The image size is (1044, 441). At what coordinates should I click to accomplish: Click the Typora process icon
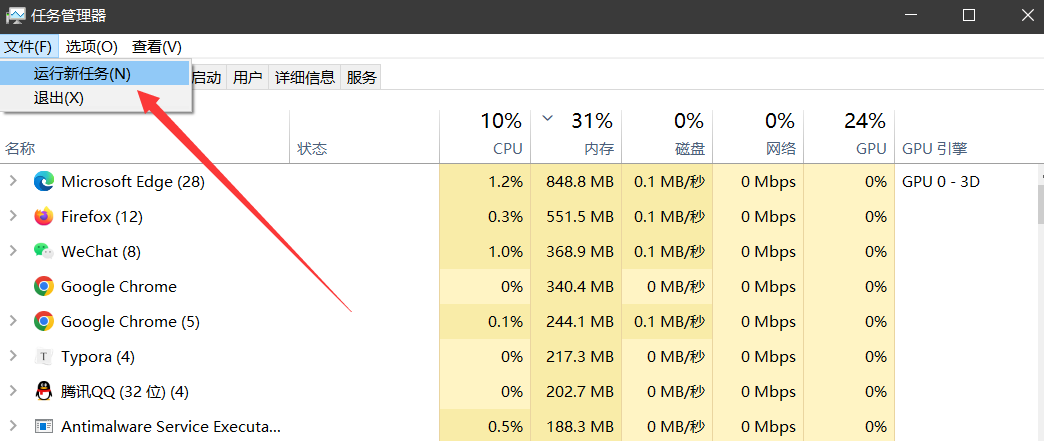pyautogui.click(x=44, y=356)
